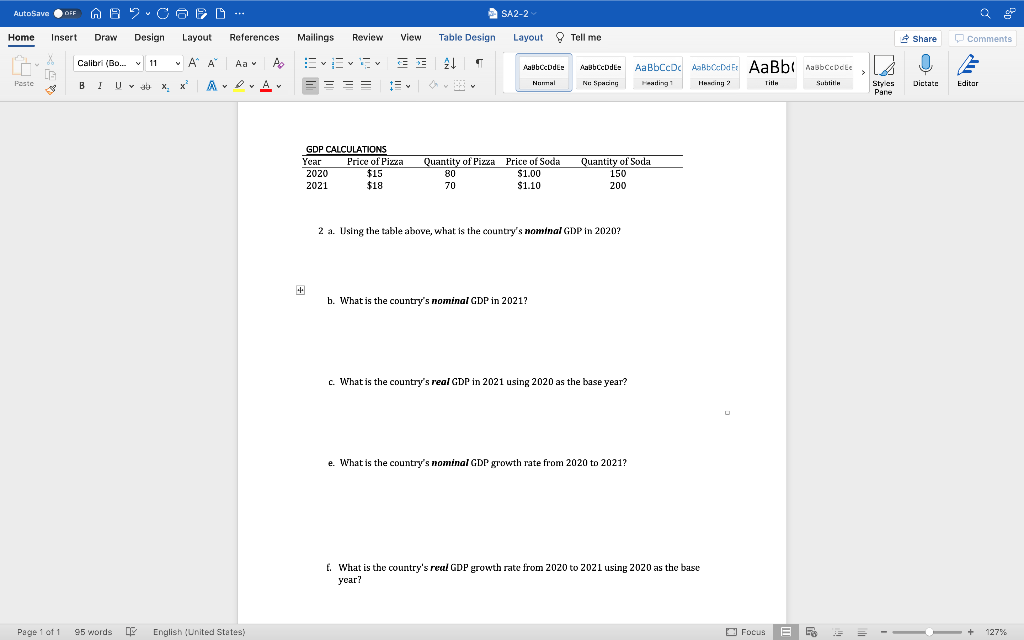Activate the Format Painter brush
The image size is (1024, 640).
coord(50,89)
